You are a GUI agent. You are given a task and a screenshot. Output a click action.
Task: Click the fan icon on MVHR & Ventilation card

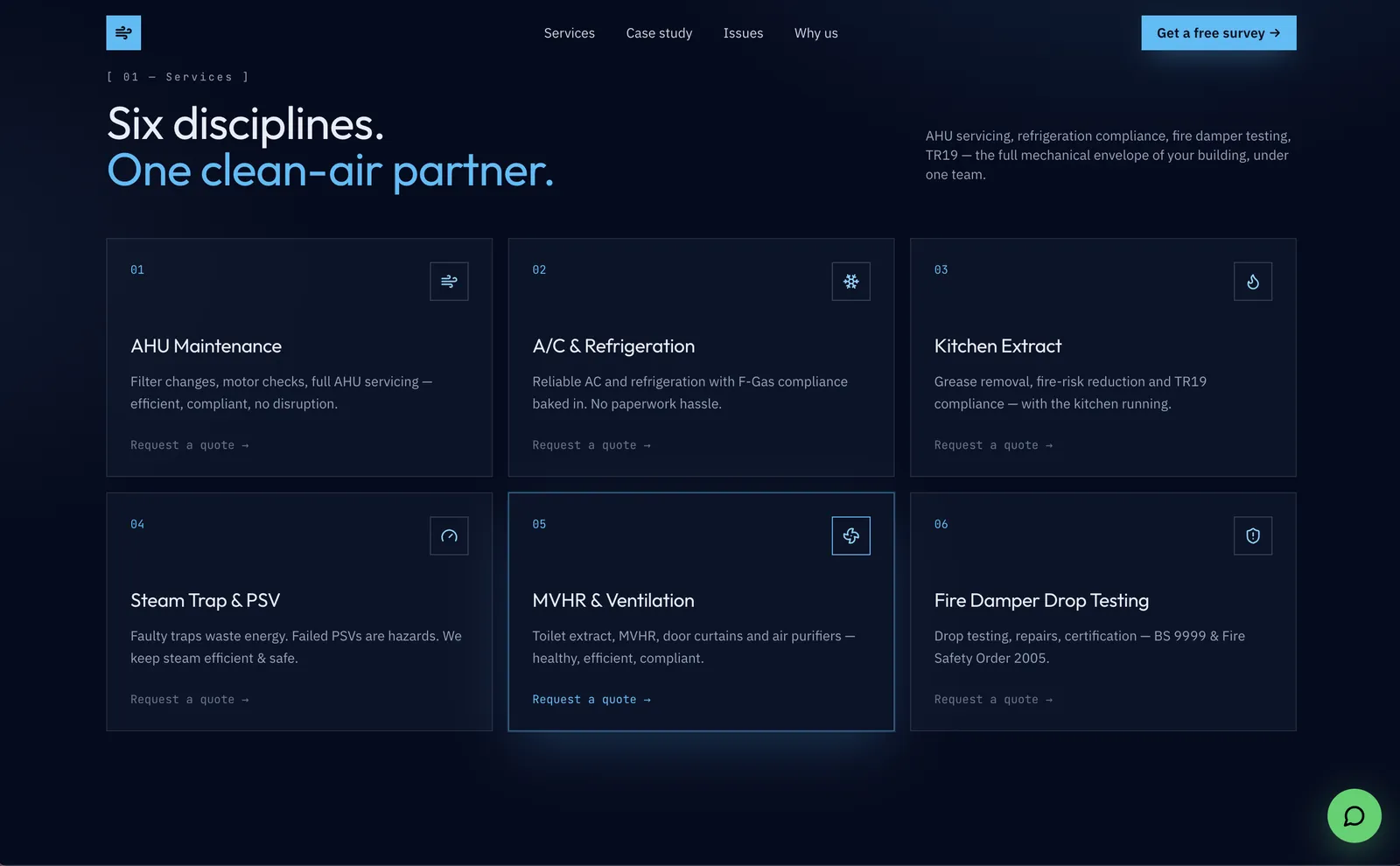pyautogui.click(x=850, y=536)
